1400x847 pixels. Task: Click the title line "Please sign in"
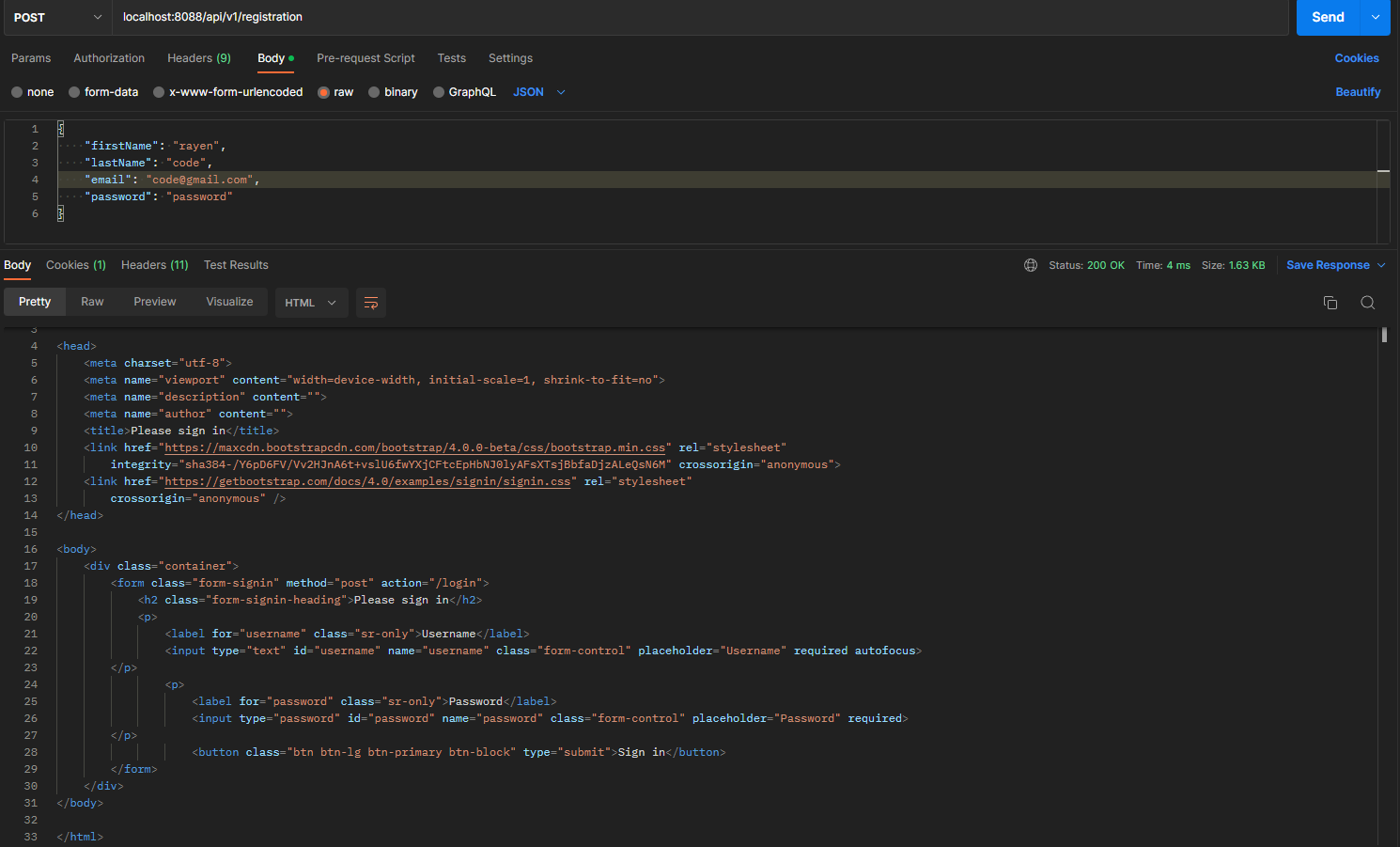(181, 431)
